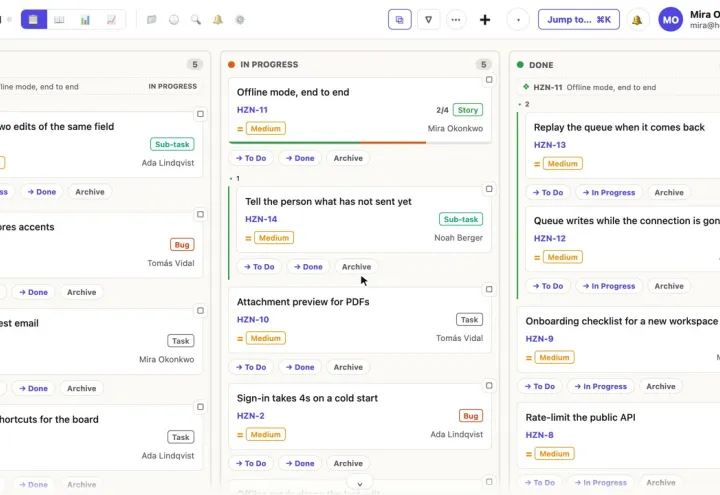Open the line chart view tab

click(111, 20)
